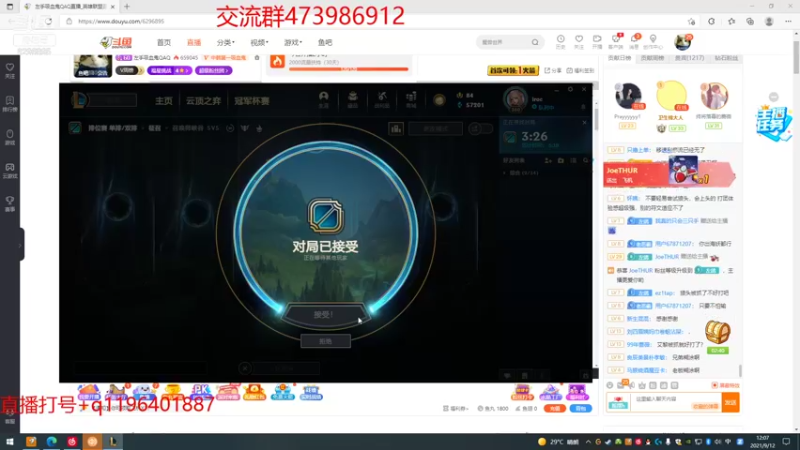Click the browser refresh button
800x450 pixels.
pos(48,21)
